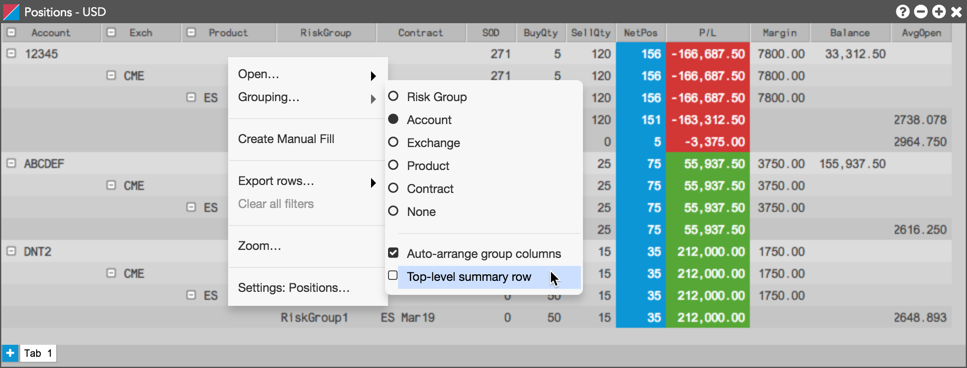Screen dimensions: 967x368
Task: Collapse the ABCDEF account group
Action: 10,163
